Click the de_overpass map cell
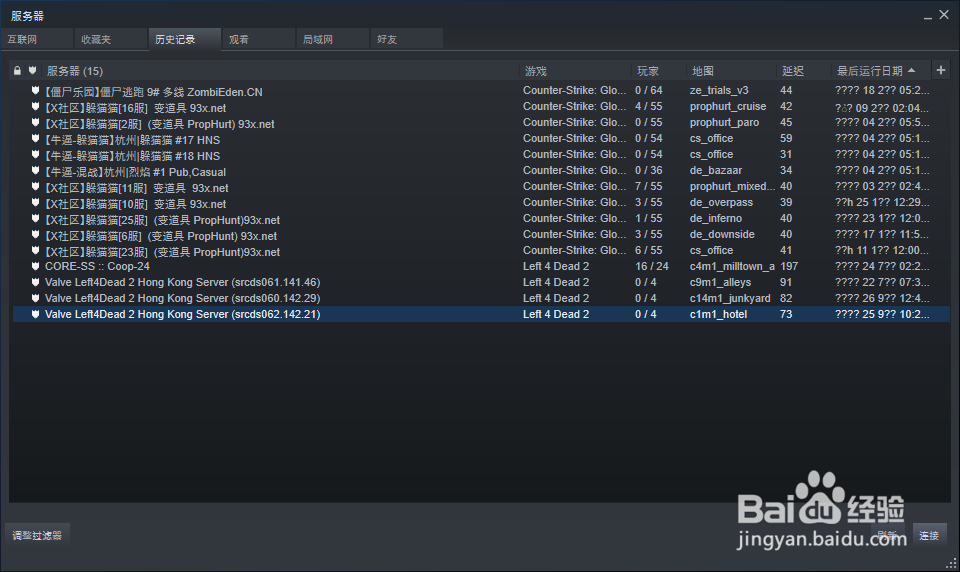The width and height of the screenshot is (960, 572). tap(721, 202)
